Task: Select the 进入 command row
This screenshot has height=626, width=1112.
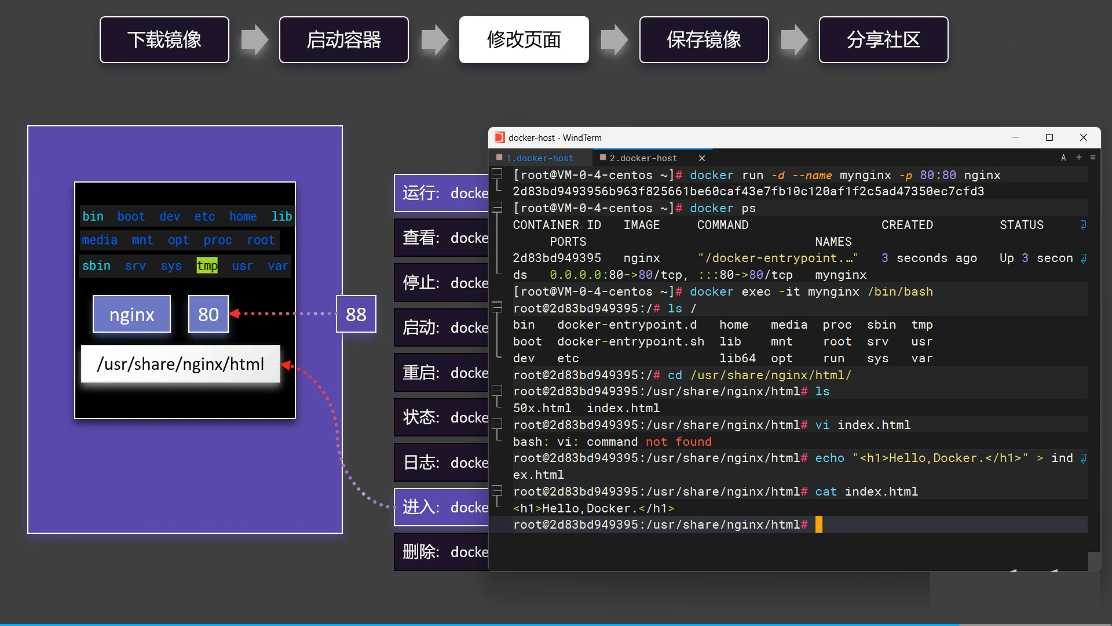Action: click(x=441, y=507)
